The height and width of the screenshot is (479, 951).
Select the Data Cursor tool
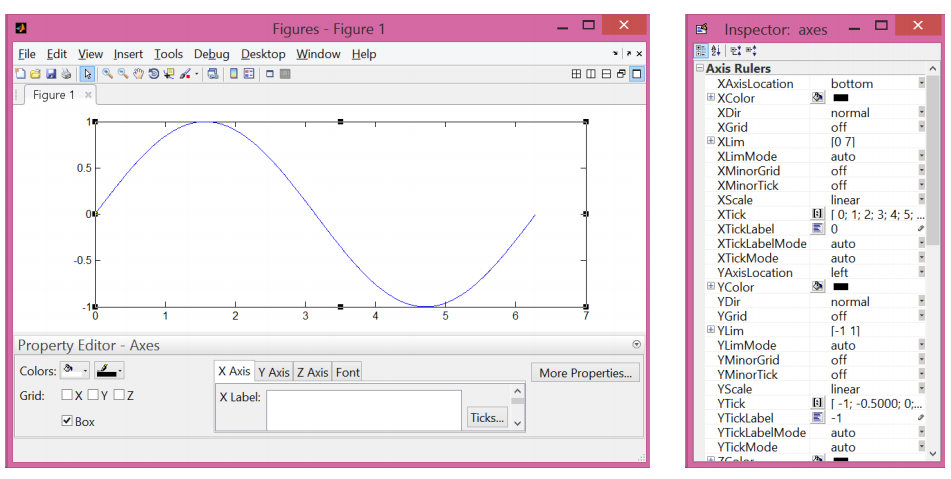tap(169, 73)
